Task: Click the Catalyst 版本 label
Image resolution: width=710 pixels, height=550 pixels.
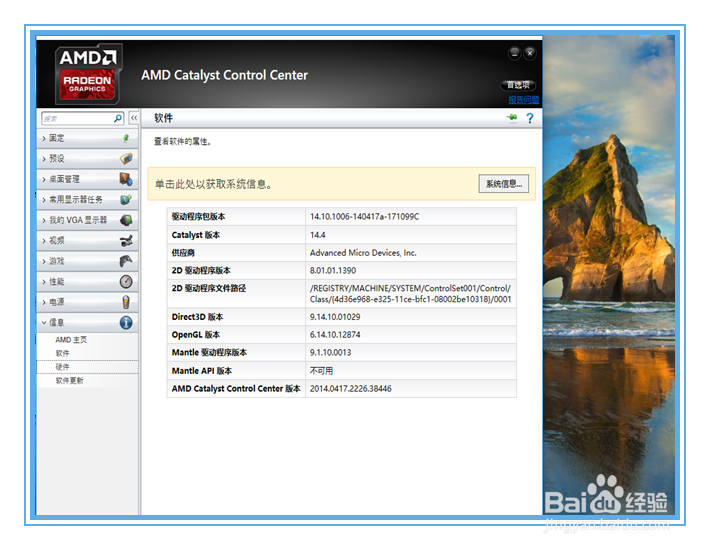Action: pos(196,234)
